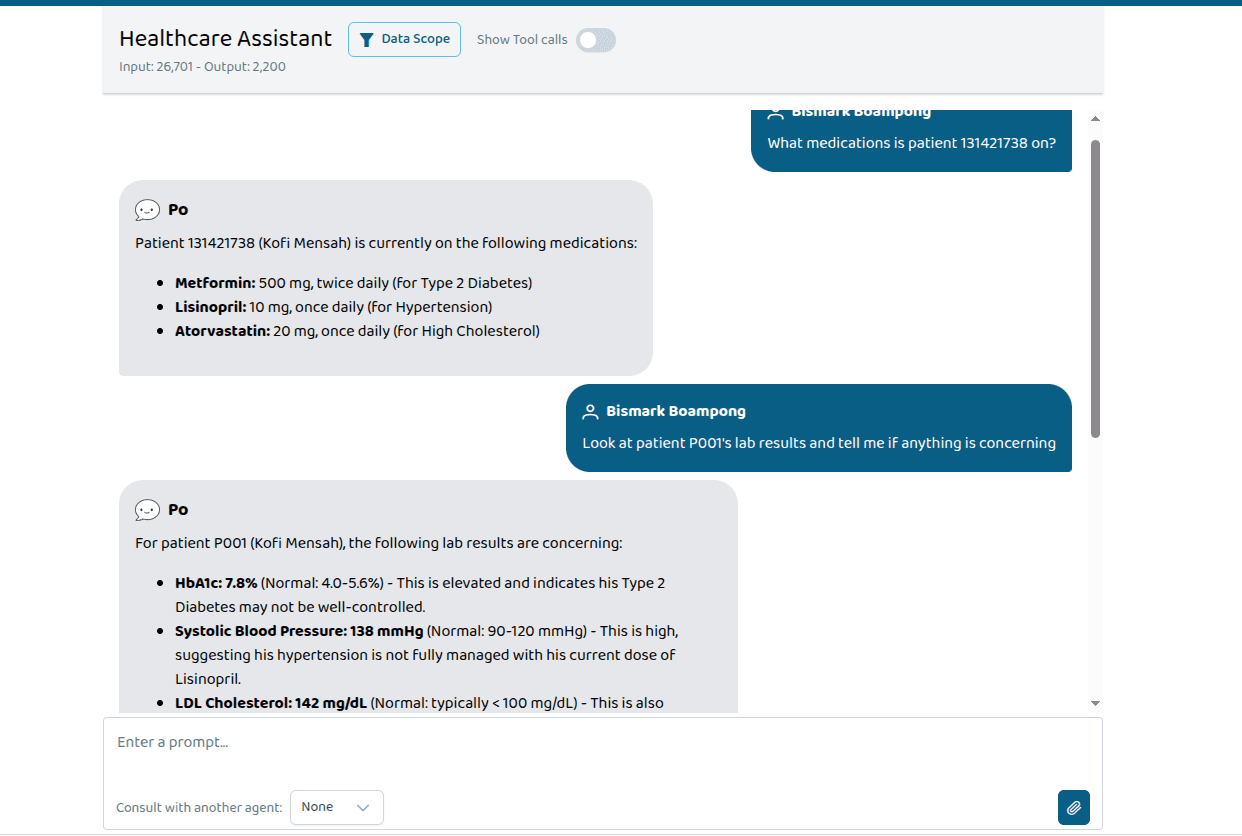Viewport: 1242px width, 836px height.
Task: Open the Data Scope panel
Action: coord(404,39)
